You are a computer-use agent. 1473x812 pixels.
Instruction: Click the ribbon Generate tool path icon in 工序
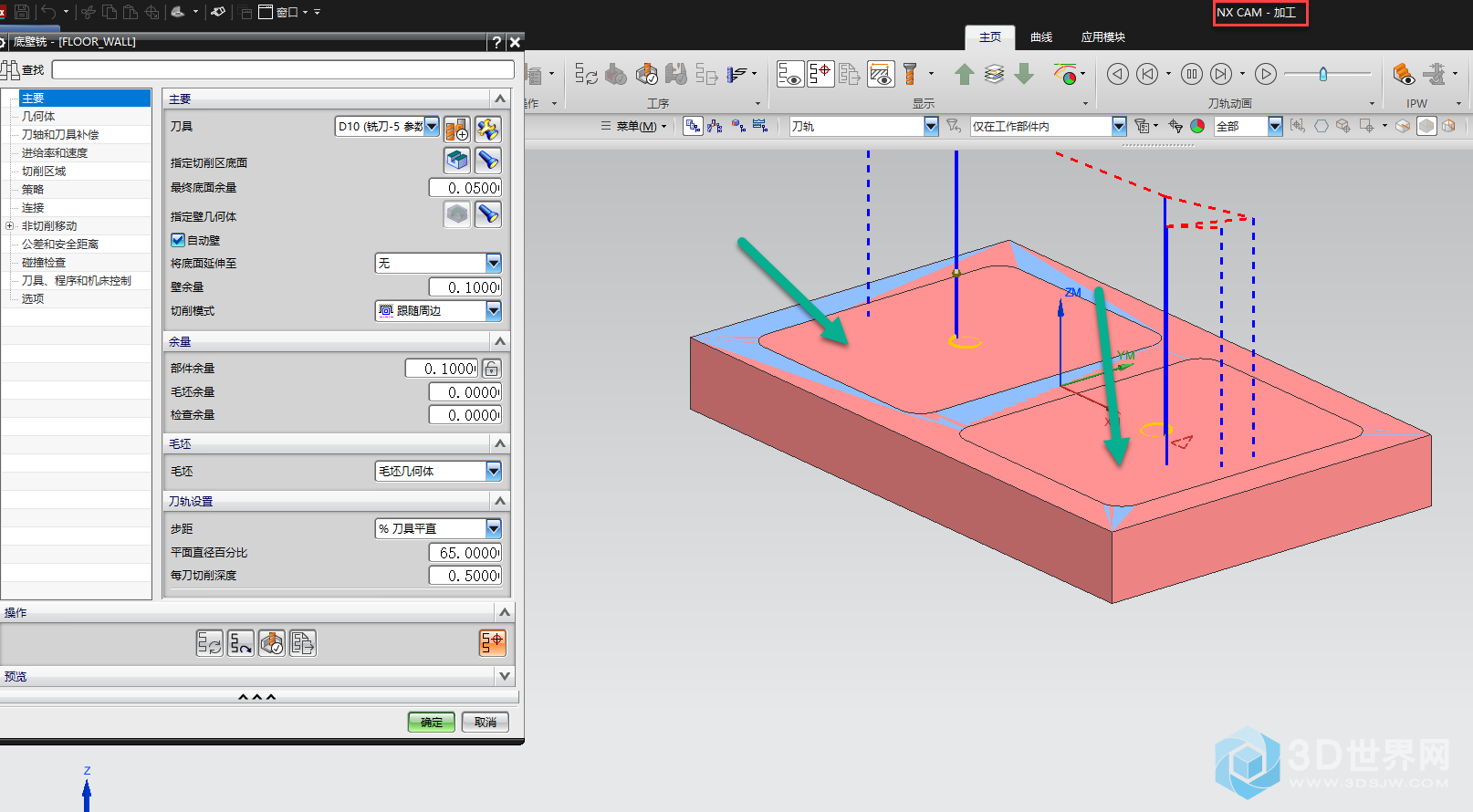click(586, 75)
